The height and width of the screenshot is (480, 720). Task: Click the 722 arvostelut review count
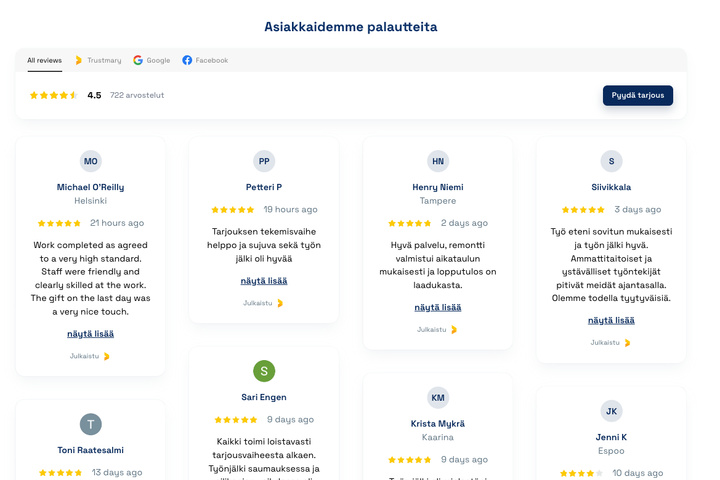click(137, 96)
